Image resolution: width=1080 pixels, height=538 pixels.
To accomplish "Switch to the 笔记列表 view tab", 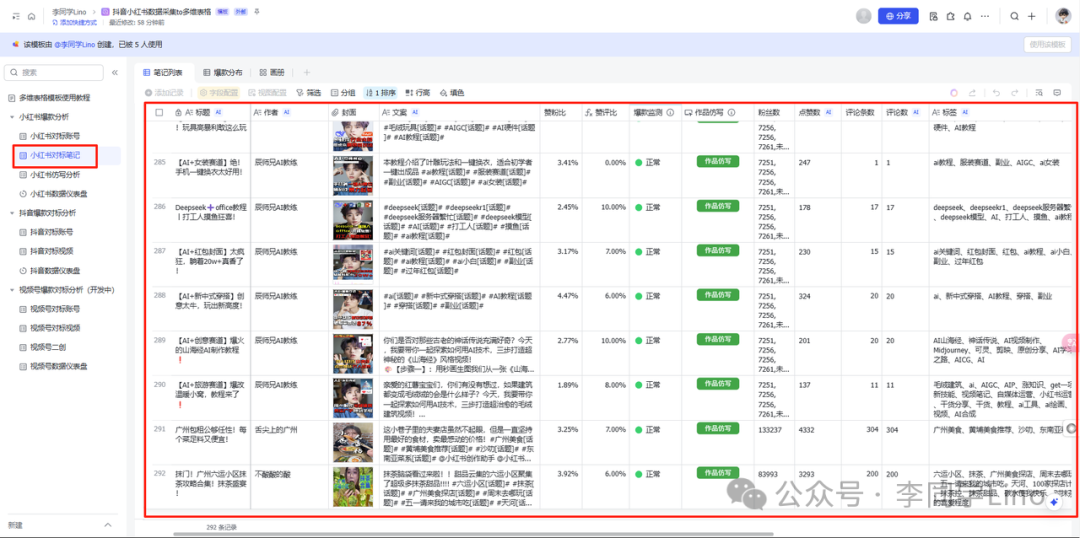I will click(x=163, y=72).
